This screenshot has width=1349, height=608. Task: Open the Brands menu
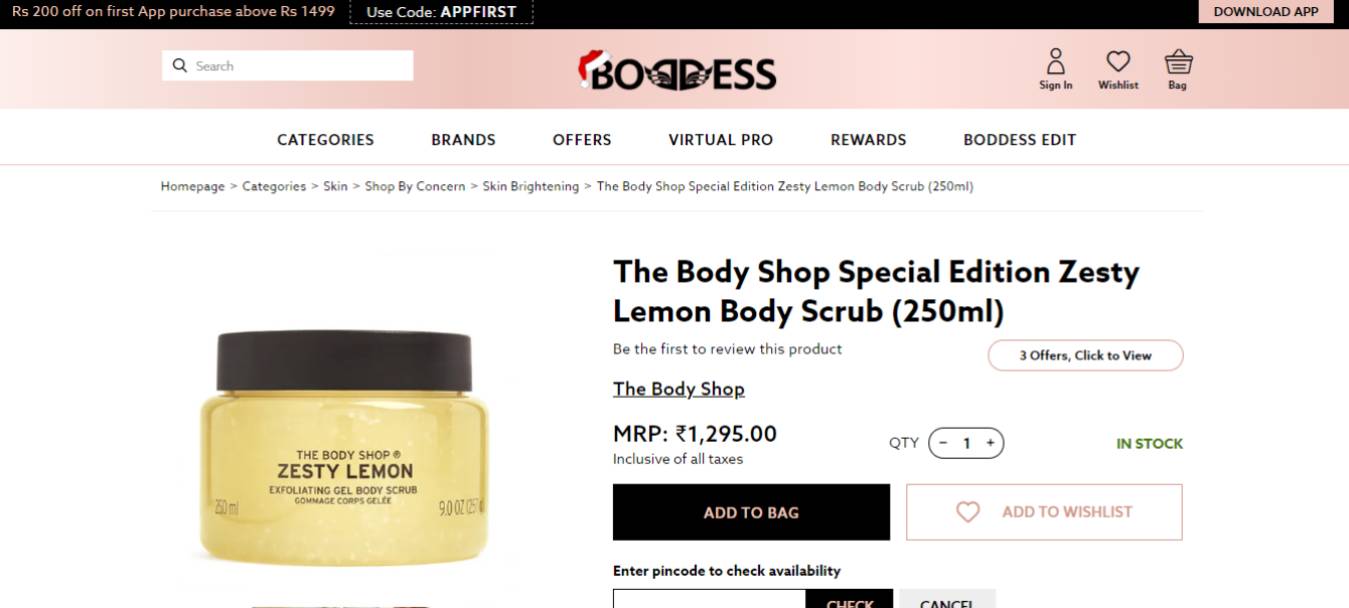coord(463,140)
